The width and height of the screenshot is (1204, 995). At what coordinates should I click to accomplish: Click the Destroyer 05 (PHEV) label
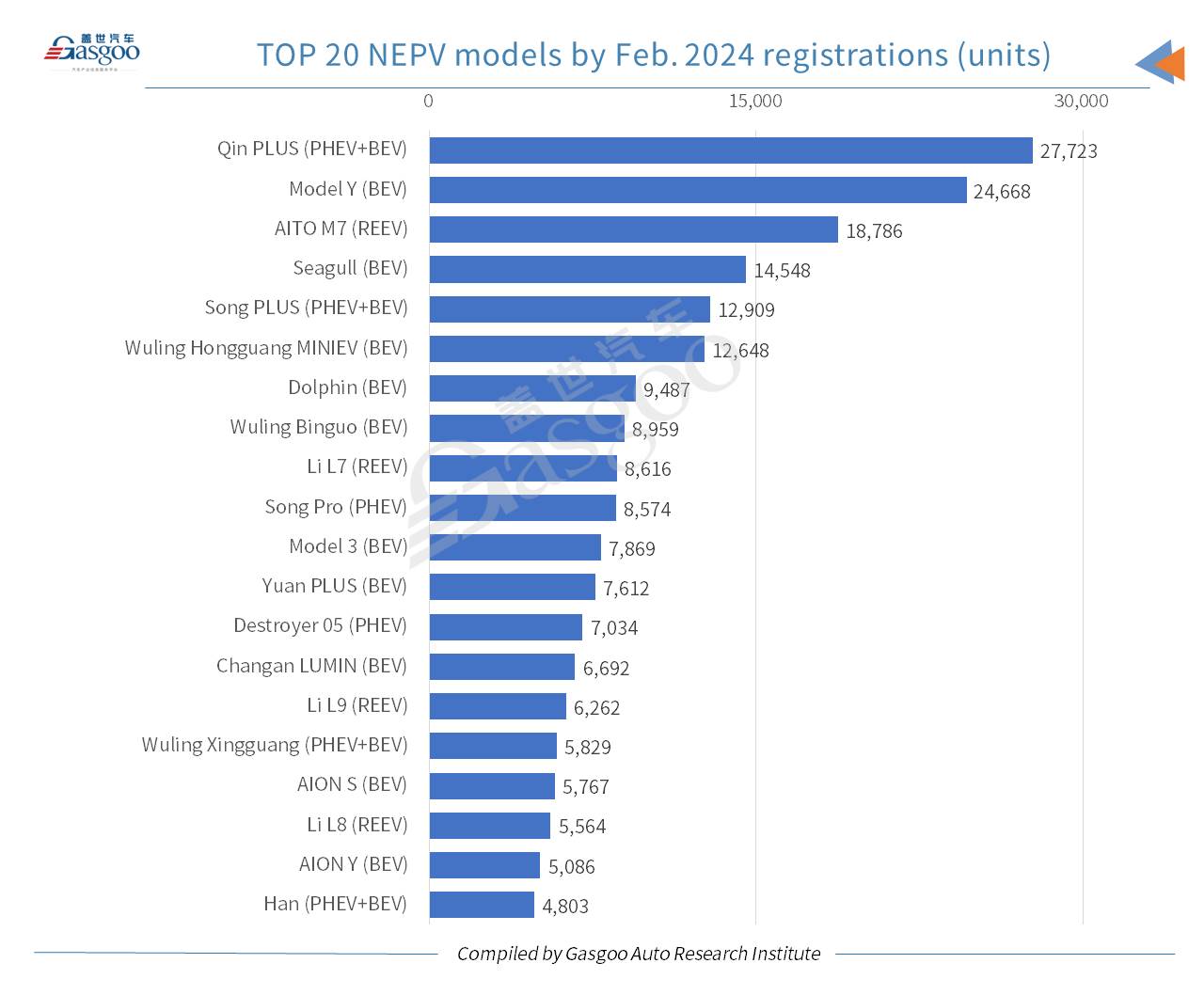(321, 625)
